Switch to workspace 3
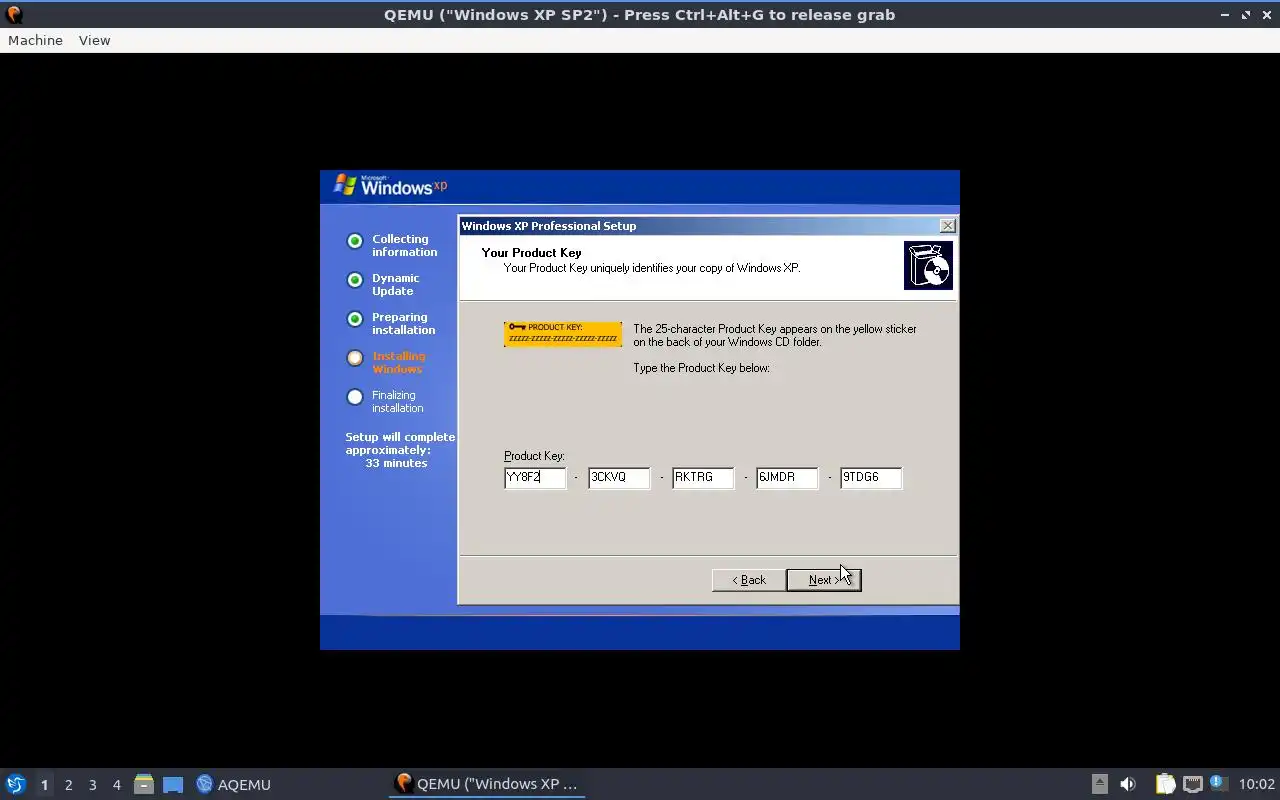The height and width of the screenshot is (800, 1280). coord(92,785)
